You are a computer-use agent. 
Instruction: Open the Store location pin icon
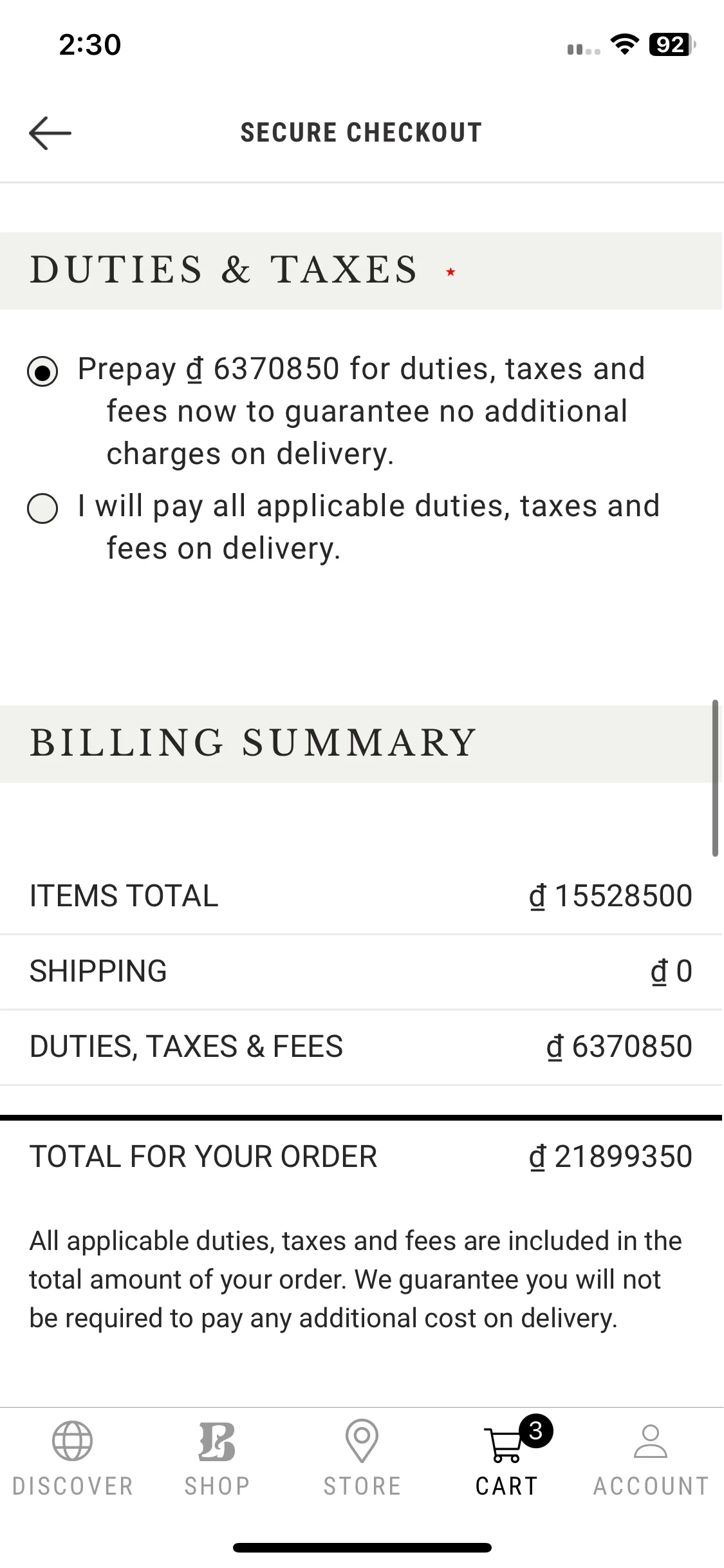click(362, 1441)
